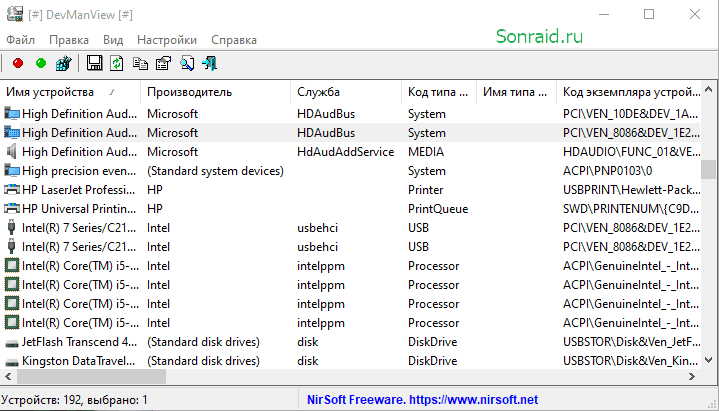Click the horizontal scrollbar right arrow
The width and height of the screenshot is (719, 411).
pos(692,377)
